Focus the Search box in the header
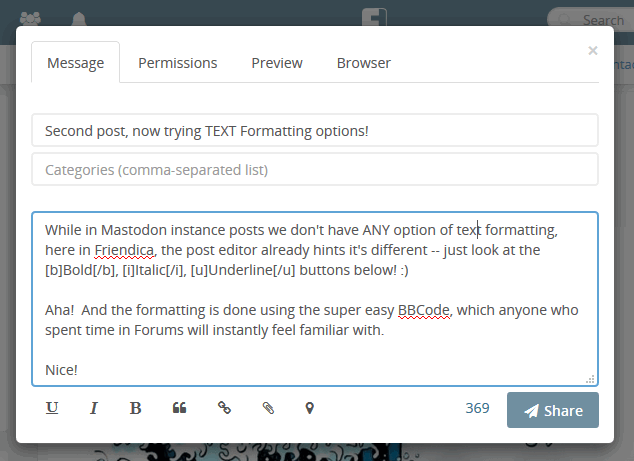Image resolution: width=634 pixels, height=461 pixels. (x=592, y=19)
